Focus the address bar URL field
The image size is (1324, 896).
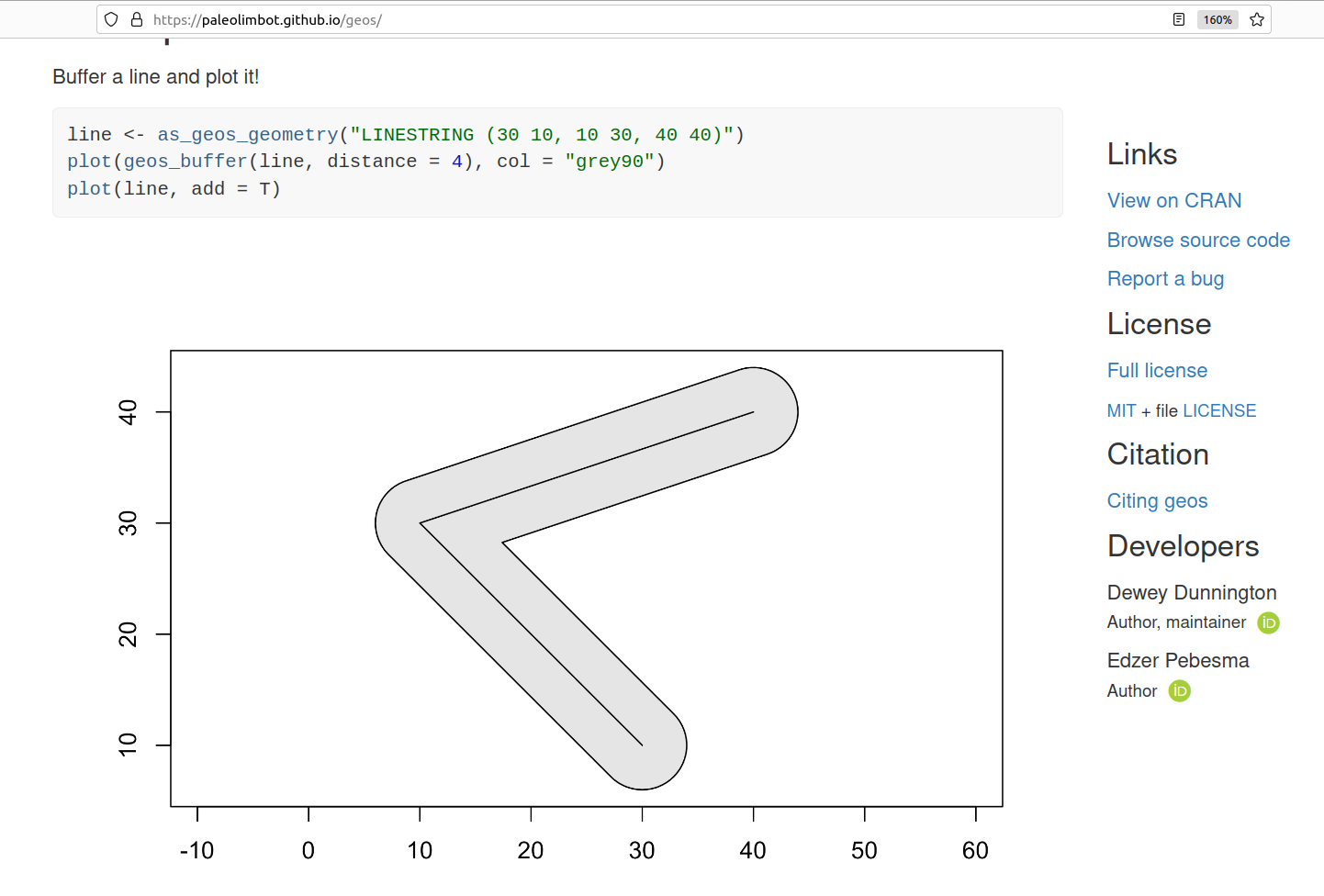tap(643, 19)
